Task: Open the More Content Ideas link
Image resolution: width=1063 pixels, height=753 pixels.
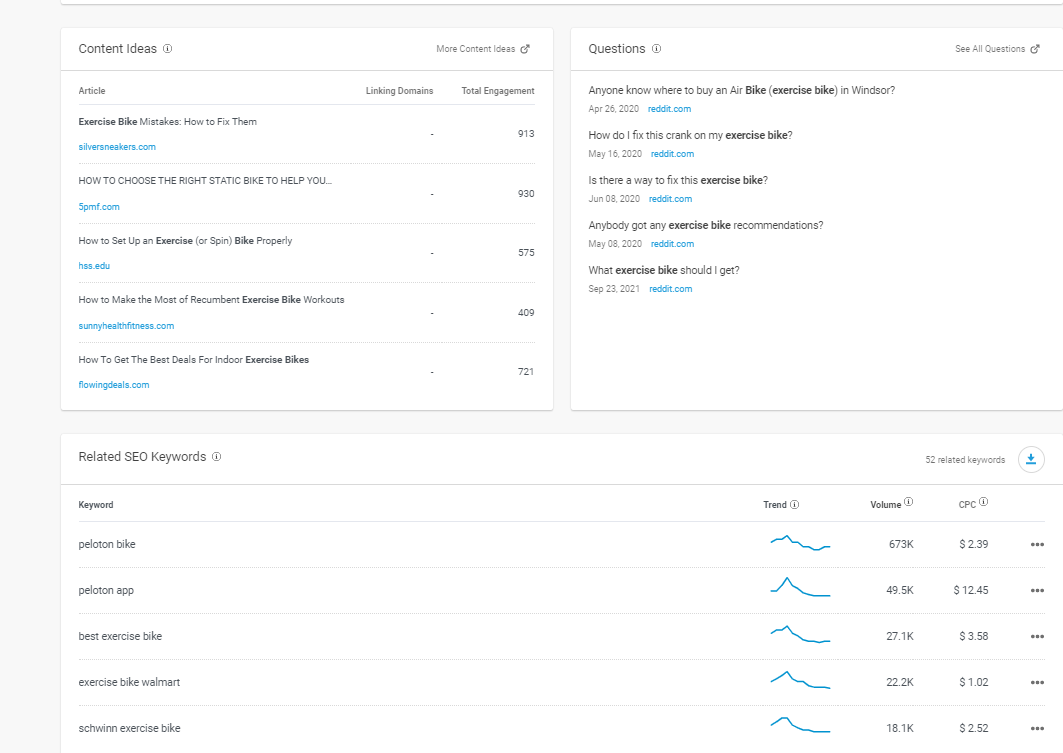Action: pyautogui.click(x=483, y=49)
